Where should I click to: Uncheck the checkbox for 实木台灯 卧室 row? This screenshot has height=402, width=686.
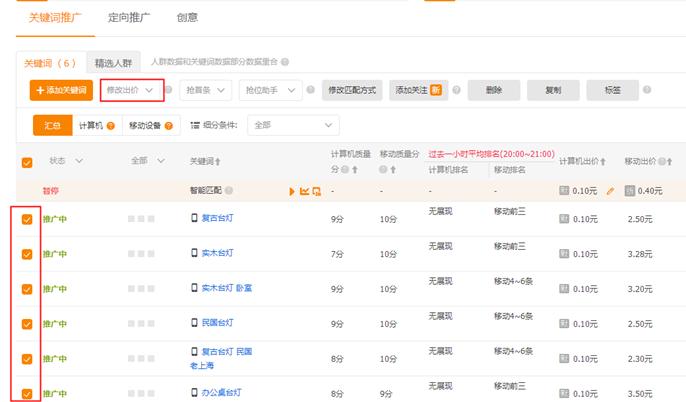pos(27,289)
